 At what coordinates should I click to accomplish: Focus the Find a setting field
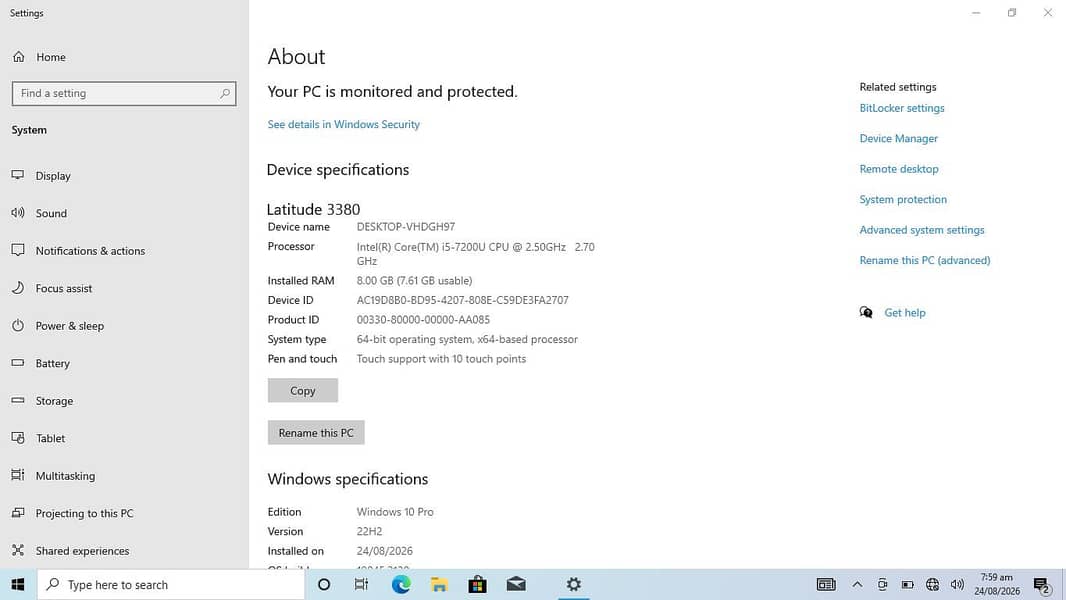click(124, 93)
